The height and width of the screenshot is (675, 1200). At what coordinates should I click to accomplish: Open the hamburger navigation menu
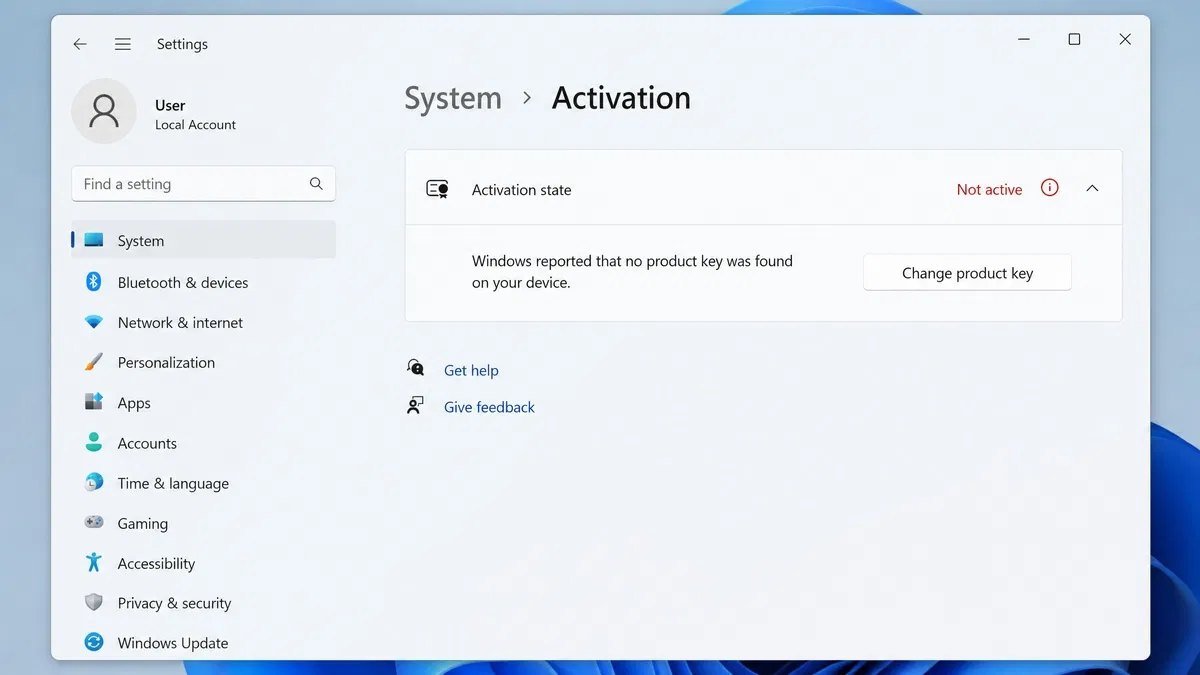(123, 44)
